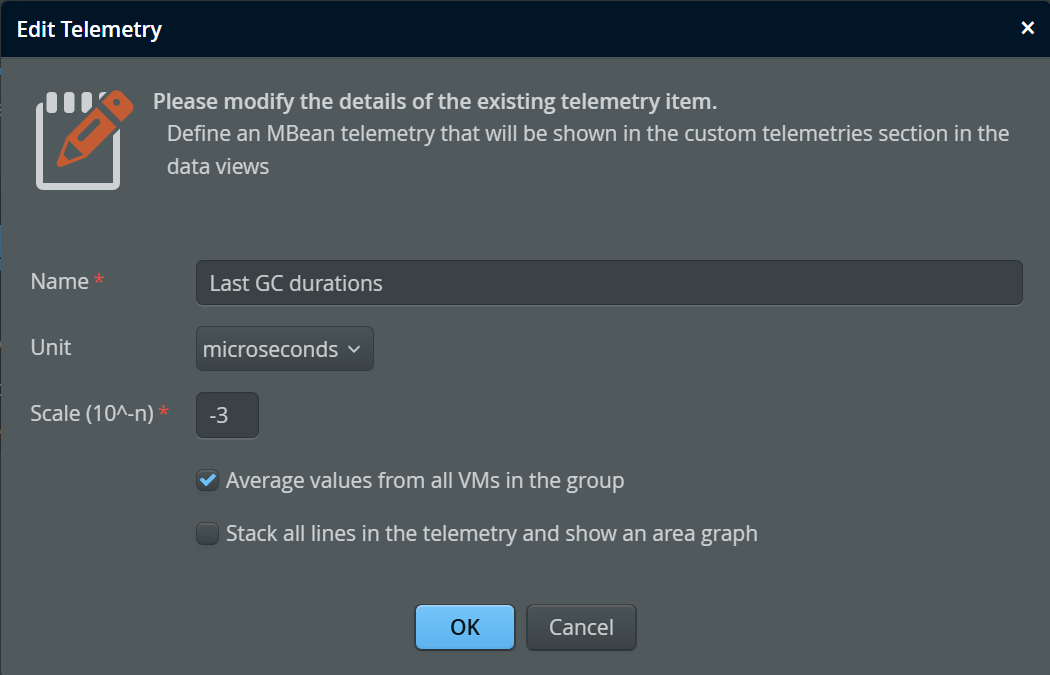Click the red asterisk beside Scale
This screenshot has width=1050, height=675.
coord(163,413)
